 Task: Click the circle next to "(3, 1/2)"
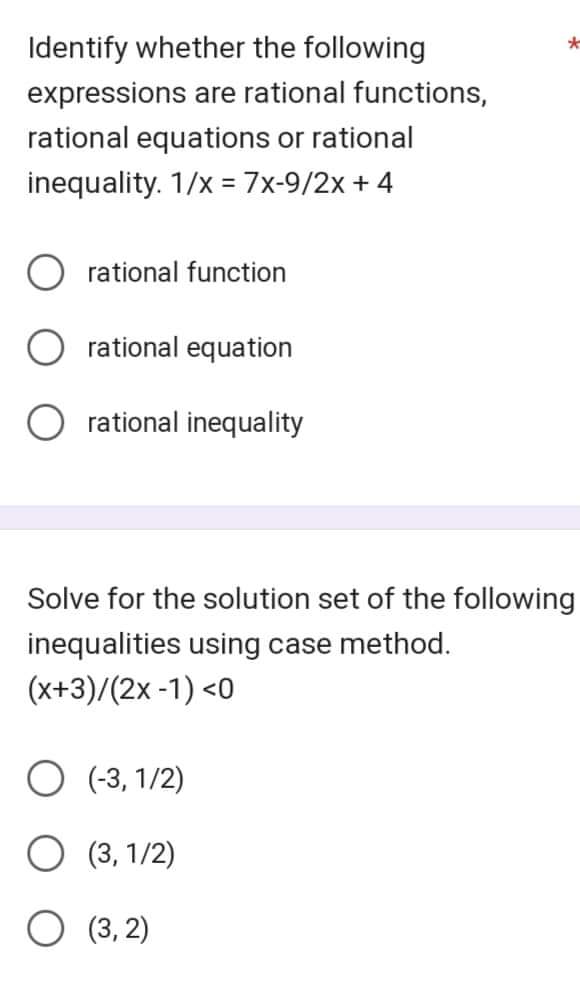pyautogui.click(x=46, y=854)
